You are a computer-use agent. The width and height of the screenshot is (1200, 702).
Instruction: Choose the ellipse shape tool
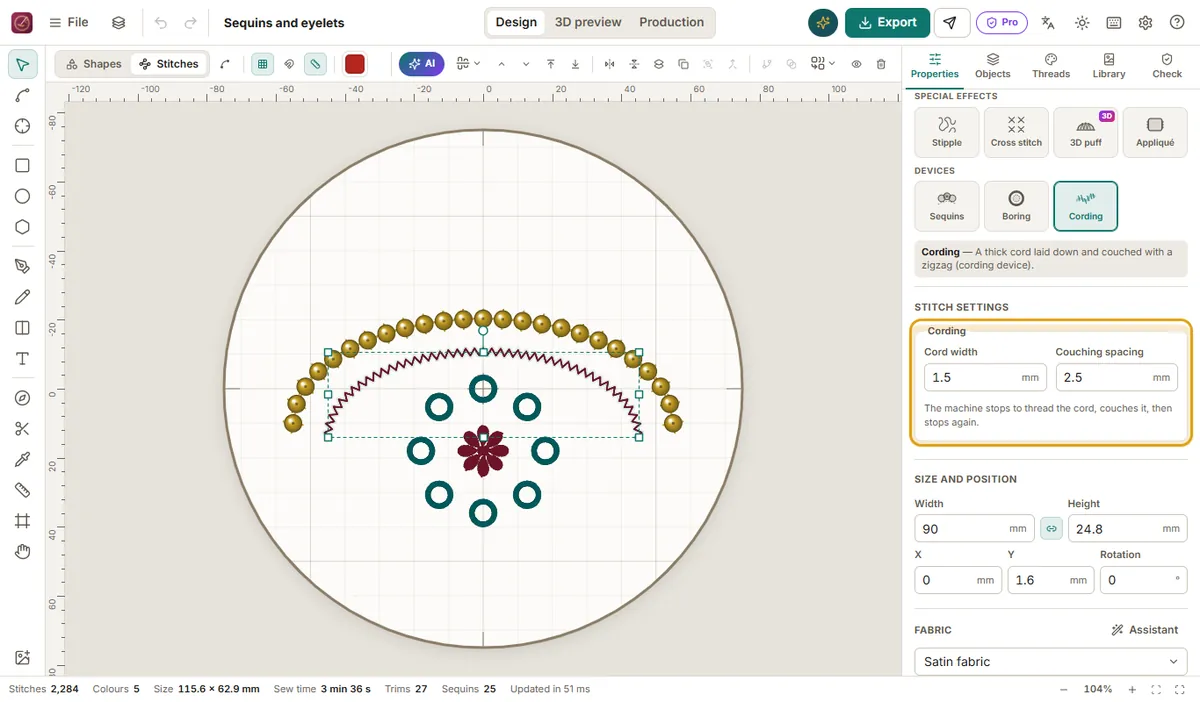(x=22, y=196)
